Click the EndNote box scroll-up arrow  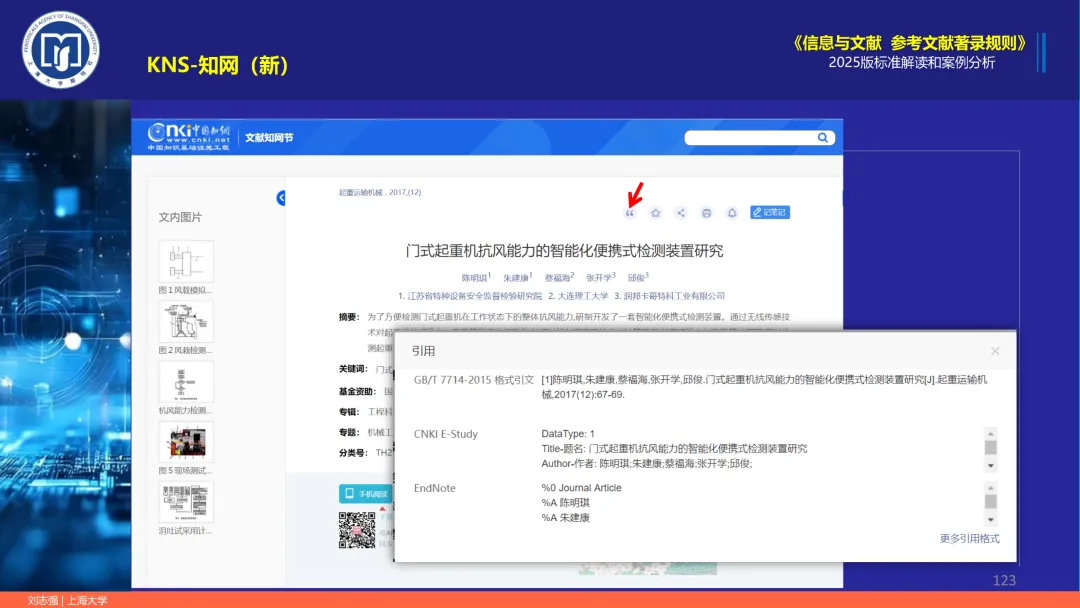pos(990,488)
